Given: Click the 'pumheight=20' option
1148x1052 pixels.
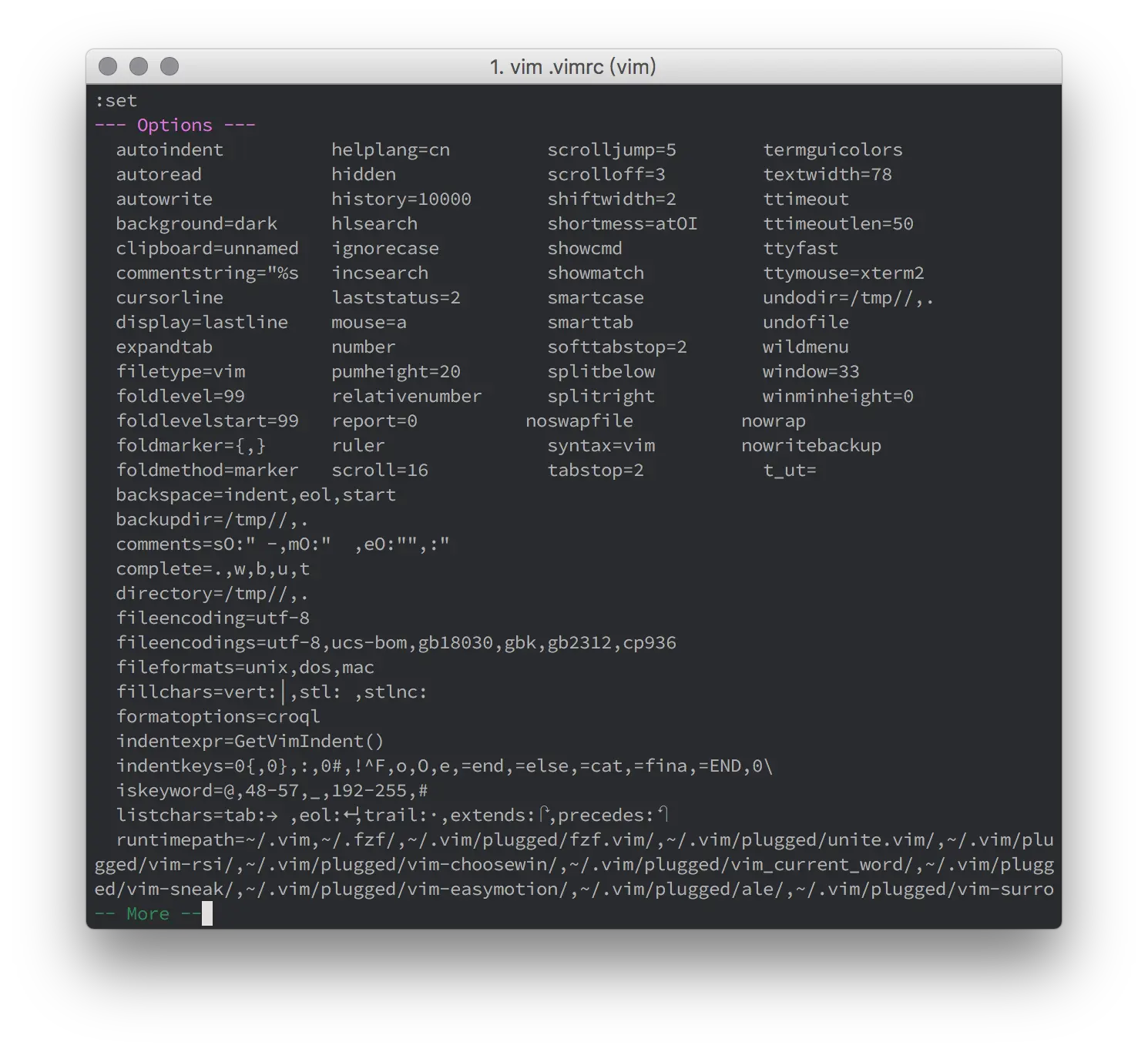Looking at the screenshot, I should point(396,372).
